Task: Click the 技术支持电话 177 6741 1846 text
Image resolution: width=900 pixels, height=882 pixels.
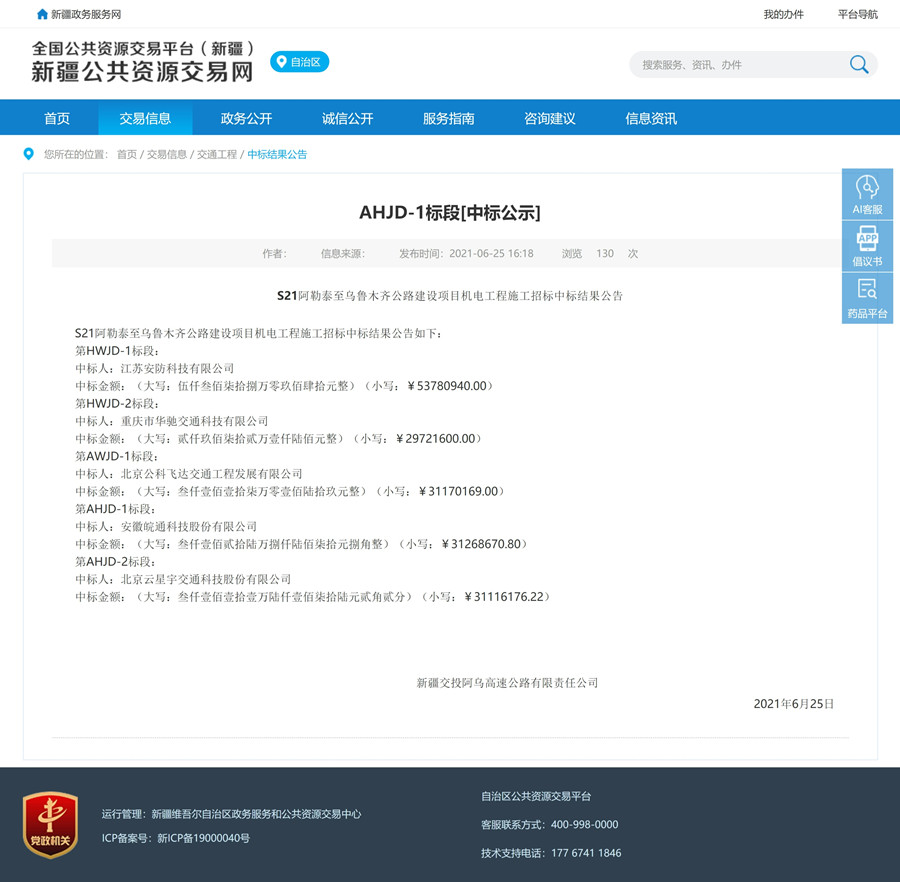Action: 551,853
